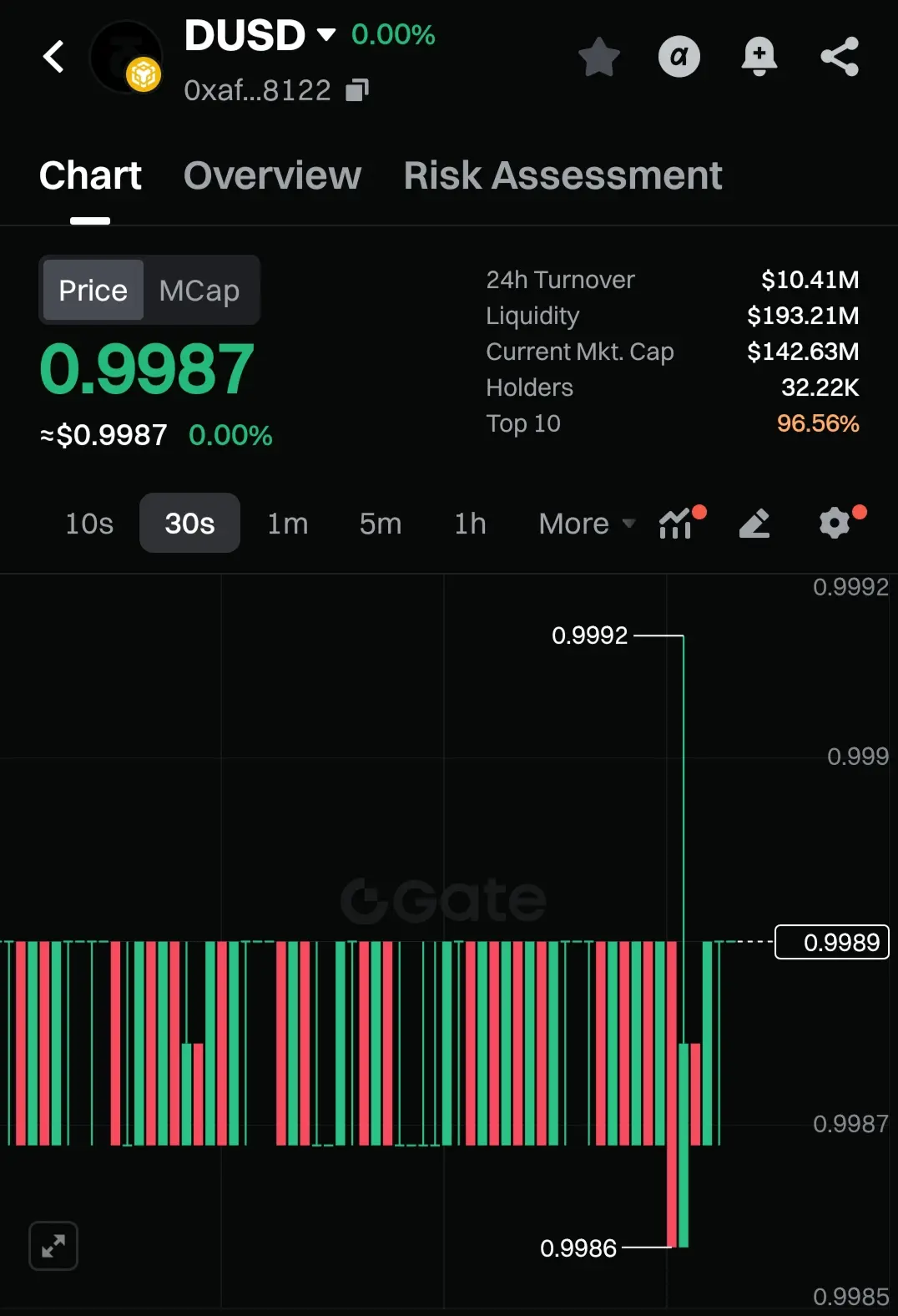This screenshot has height=1316, width=898.
Task: Tap the 0.9989 current price label
Action: pos(832,942)
